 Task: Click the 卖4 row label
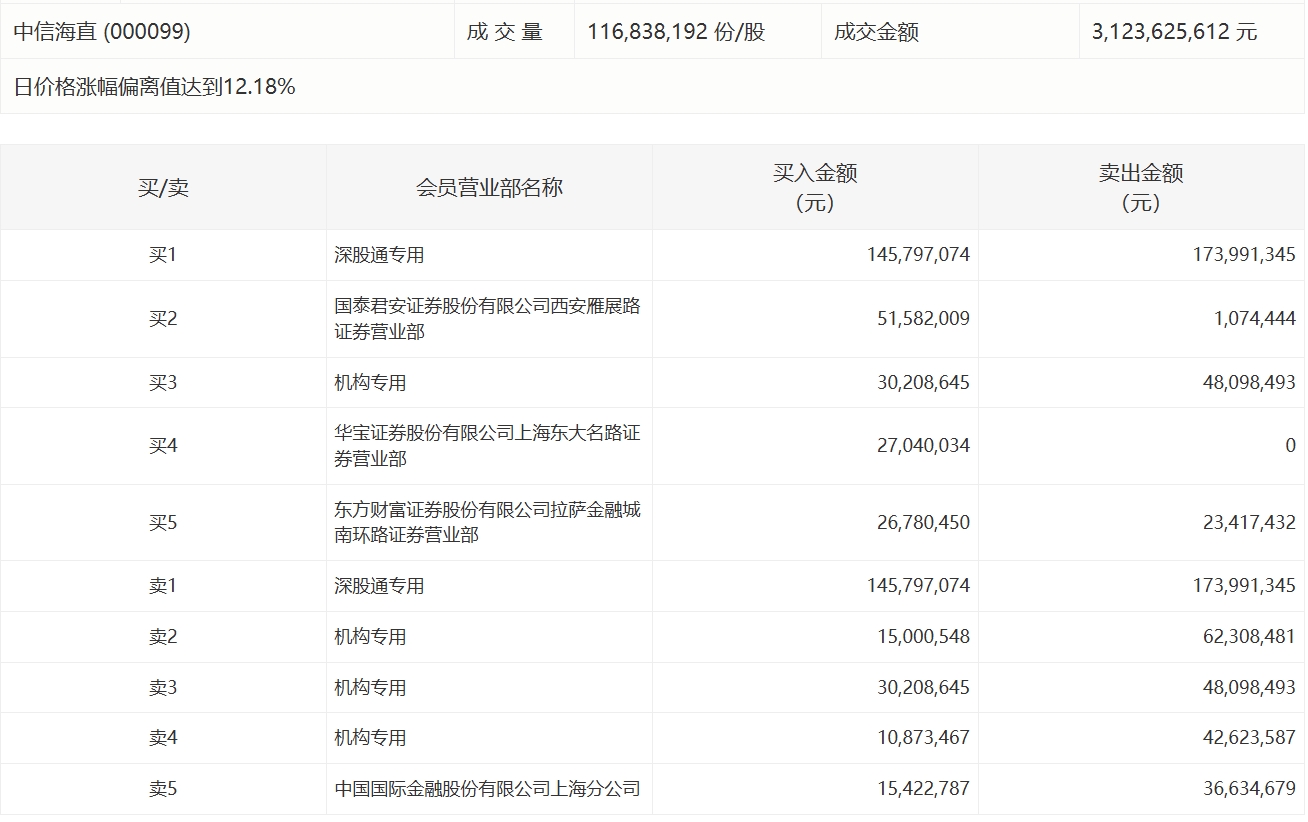pos(163,738)
